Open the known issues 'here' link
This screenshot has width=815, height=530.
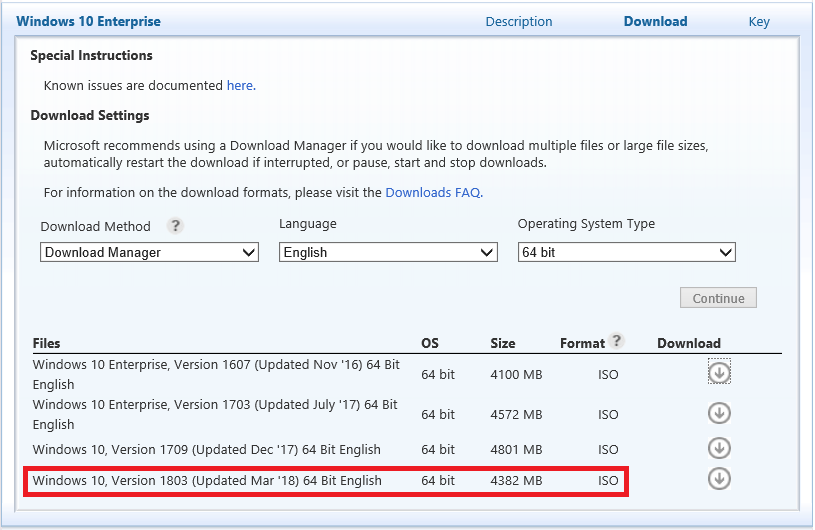click(241, 85)
